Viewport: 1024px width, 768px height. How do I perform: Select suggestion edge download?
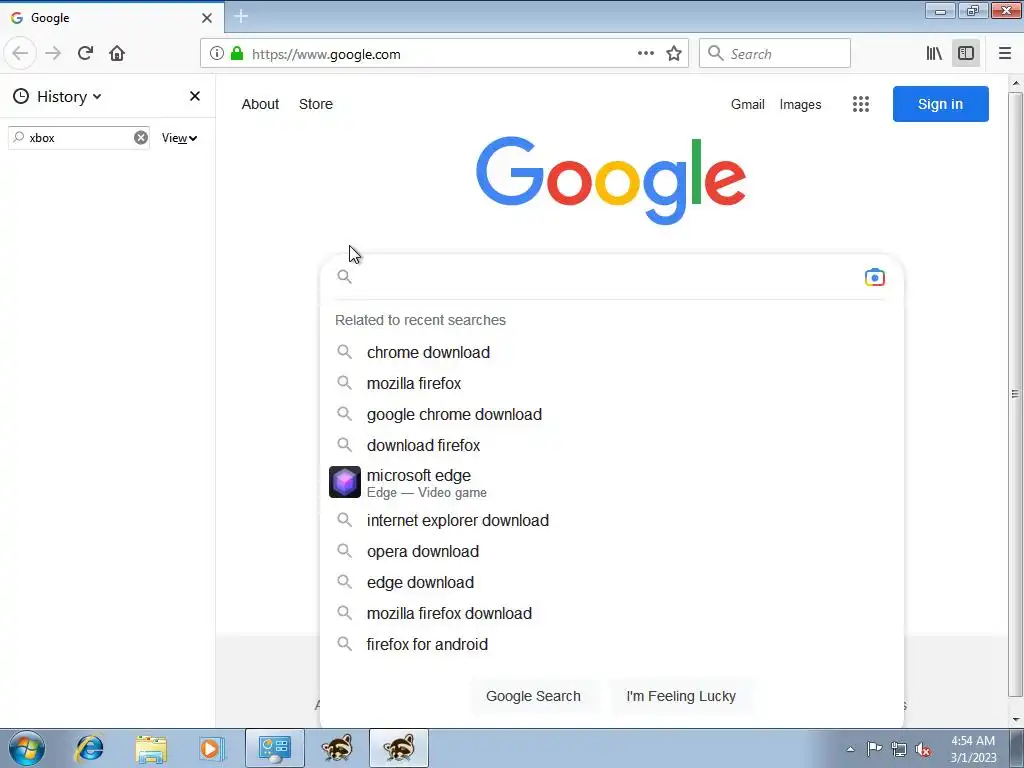[611, 583]
